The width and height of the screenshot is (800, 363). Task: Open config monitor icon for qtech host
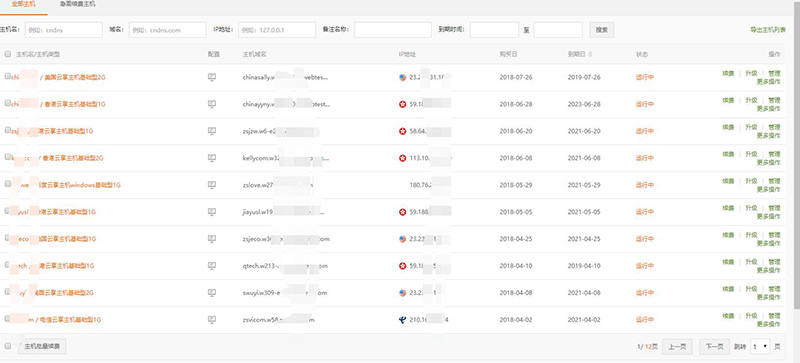tap(212, 266)
